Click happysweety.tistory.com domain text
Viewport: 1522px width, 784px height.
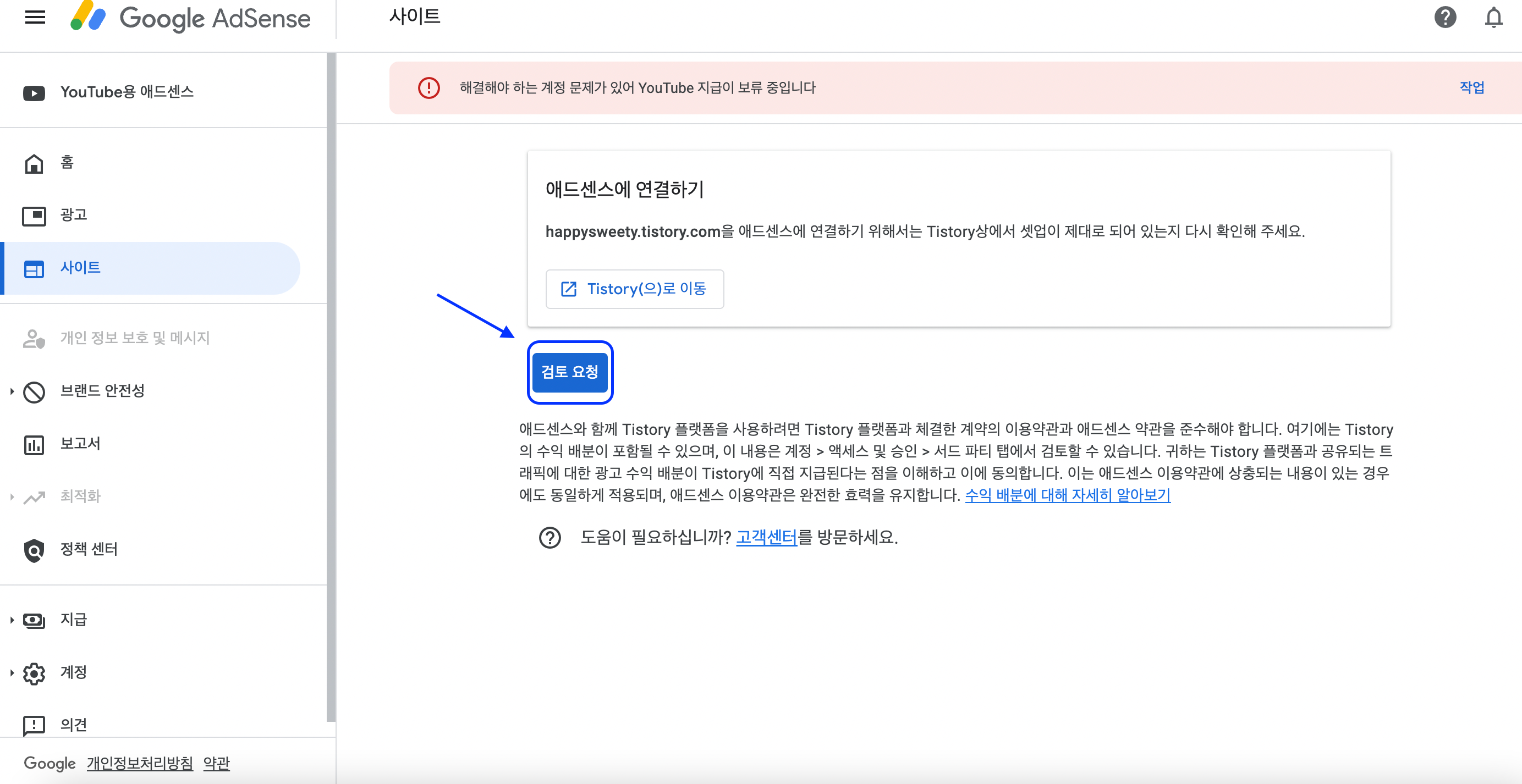coord(633,231)
